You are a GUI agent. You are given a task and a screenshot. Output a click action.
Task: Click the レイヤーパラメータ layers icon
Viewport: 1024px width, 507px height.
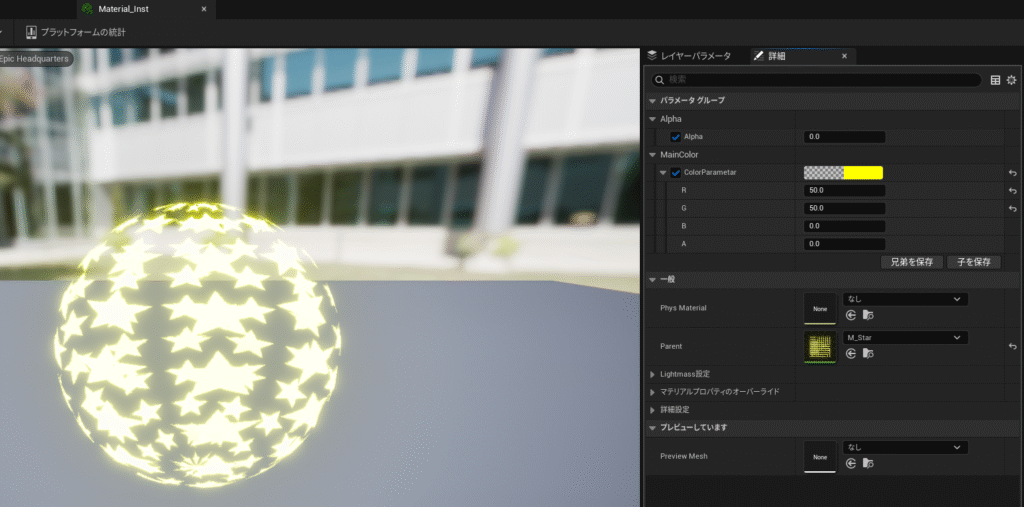click(x=652, y=56)
